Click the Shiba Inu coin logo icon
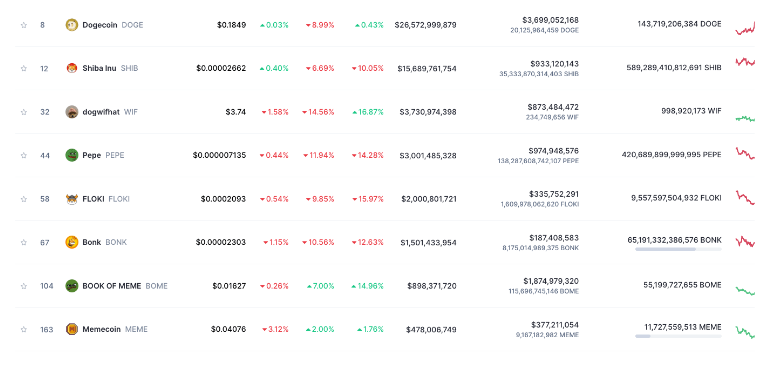Image resolution: width=773 pixels, height=372 pixels. tap(72, 68)
